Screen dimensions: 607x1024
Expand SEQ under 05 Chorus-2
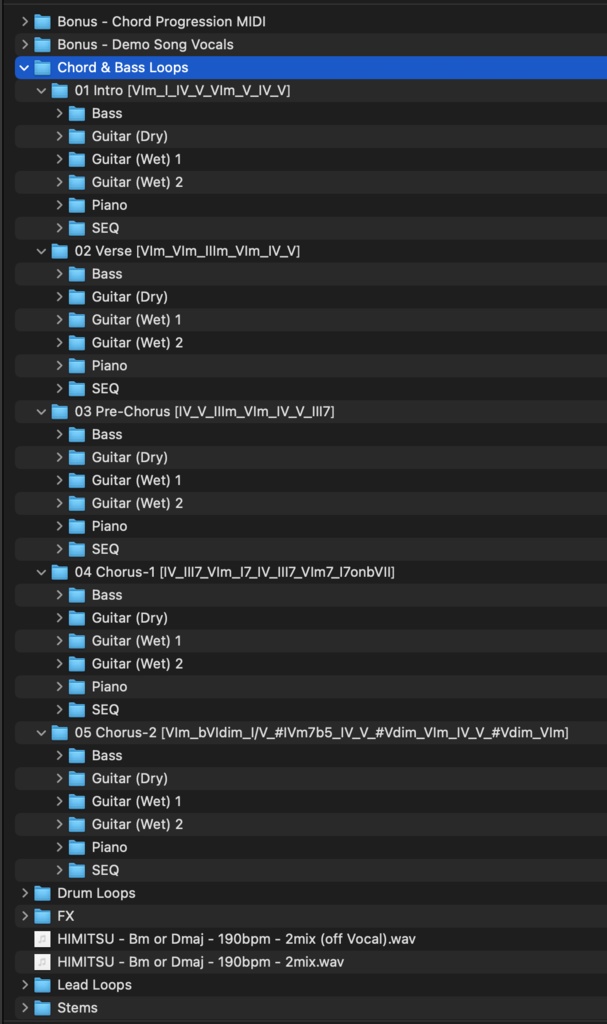coord(59,870)
